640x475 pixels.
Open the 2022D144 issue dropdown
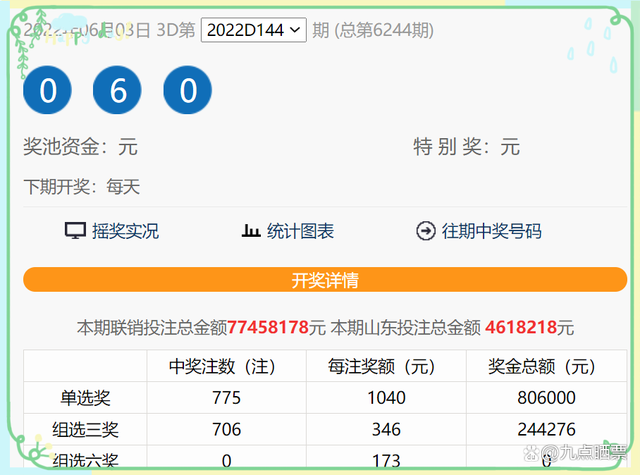tap(253, 30)
